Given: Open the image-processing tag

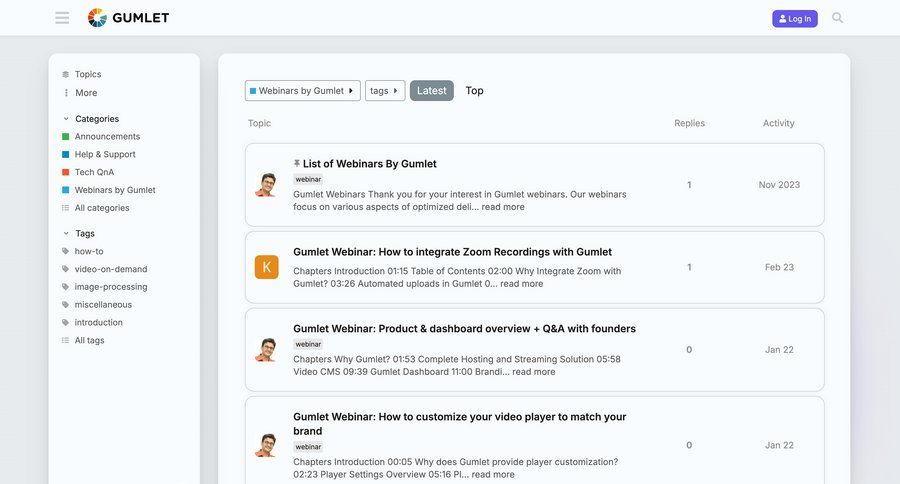Looking at the screenshot, I should coord(111,286).
